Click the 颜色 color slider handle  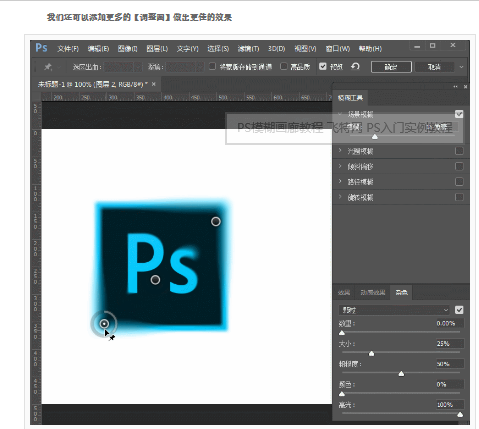(x=342, y=394)
